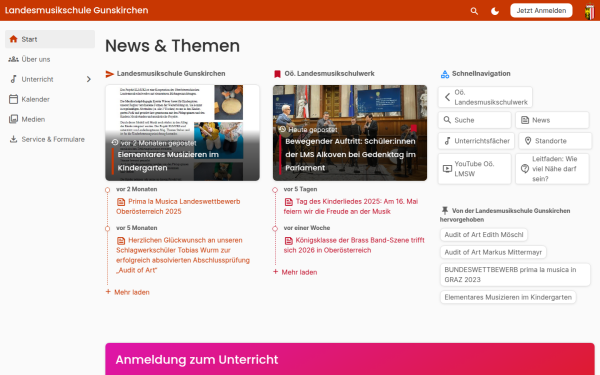Click the question mark icon by Leitfaden

tap(525, 169)
